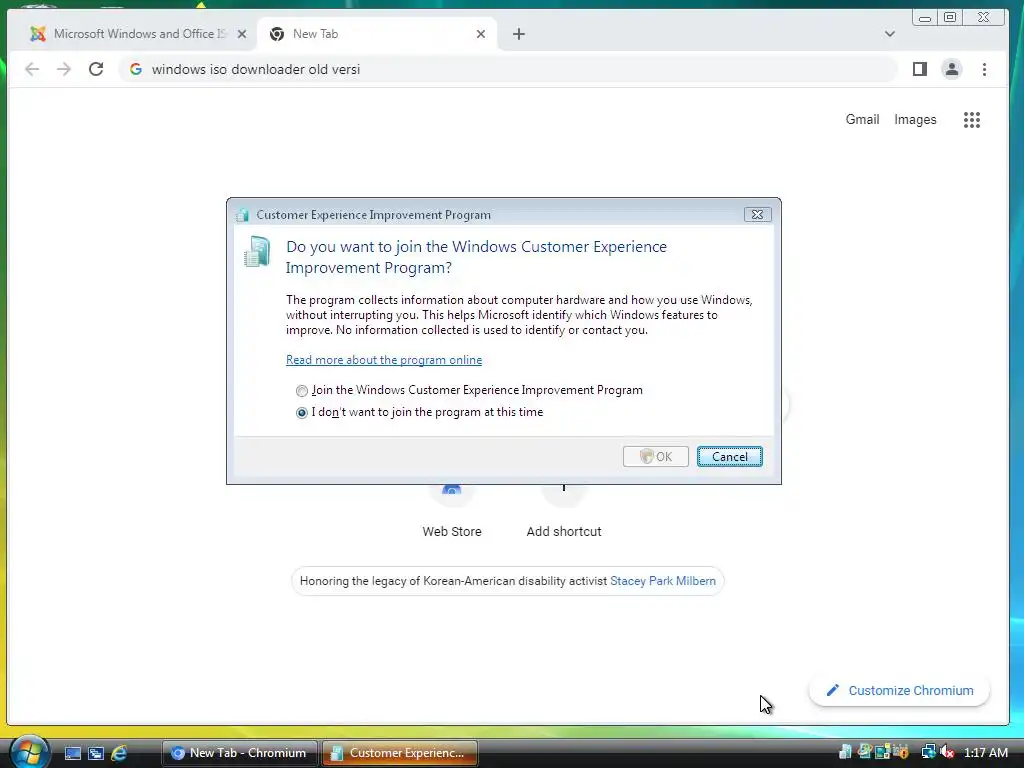Activate New Tab - Chromium taskbar button
The width and height of the screenshot is (1024, 768).
click(x=240, y=753)
